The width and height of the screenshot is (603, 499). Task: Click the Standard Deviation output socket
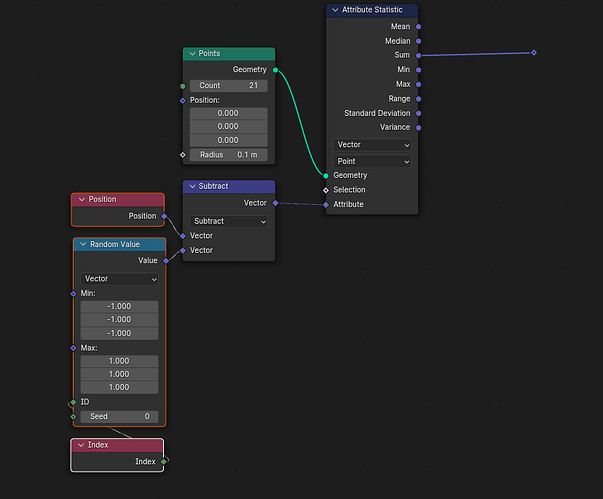pos(418,113)
